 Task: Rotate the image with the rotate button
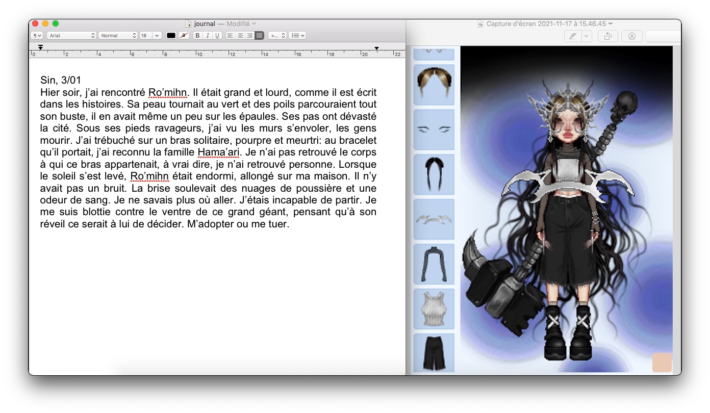tap(608, 36)
